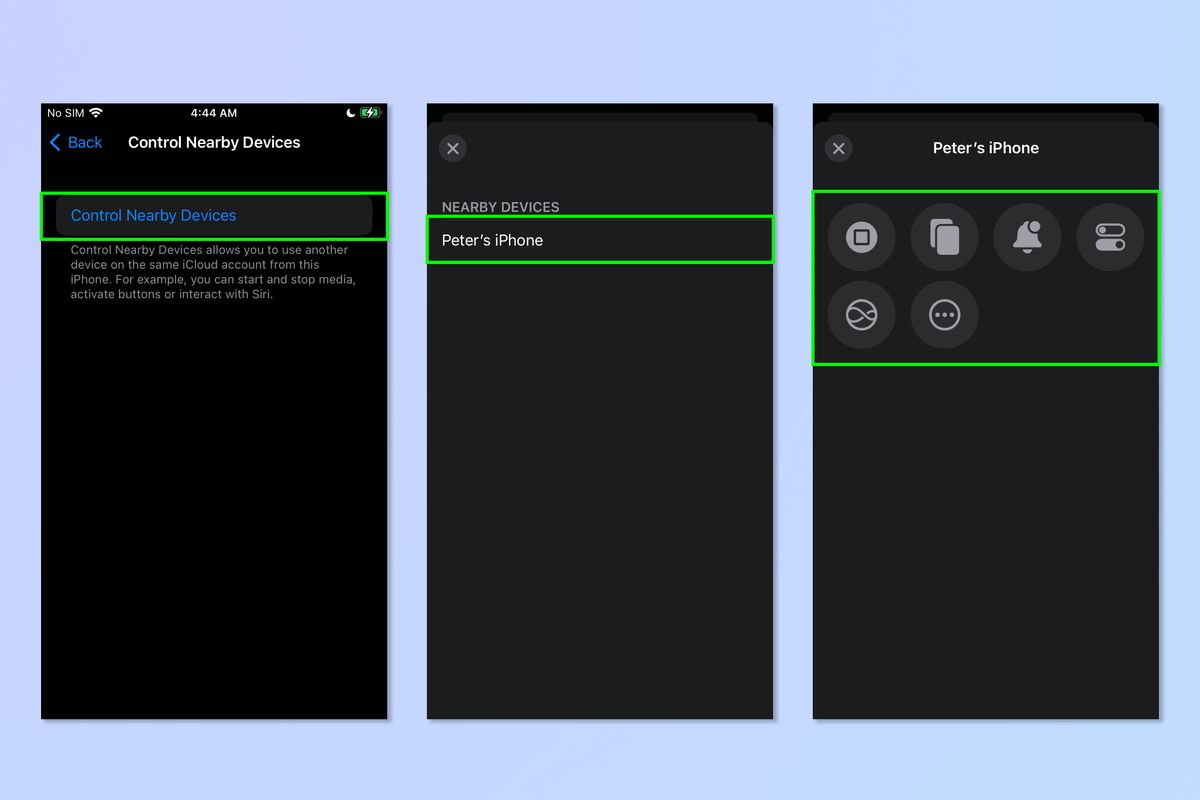Tap Back to return to previous settings
This screenshot has height=800, width=1200.
click(x=76, y=142)
